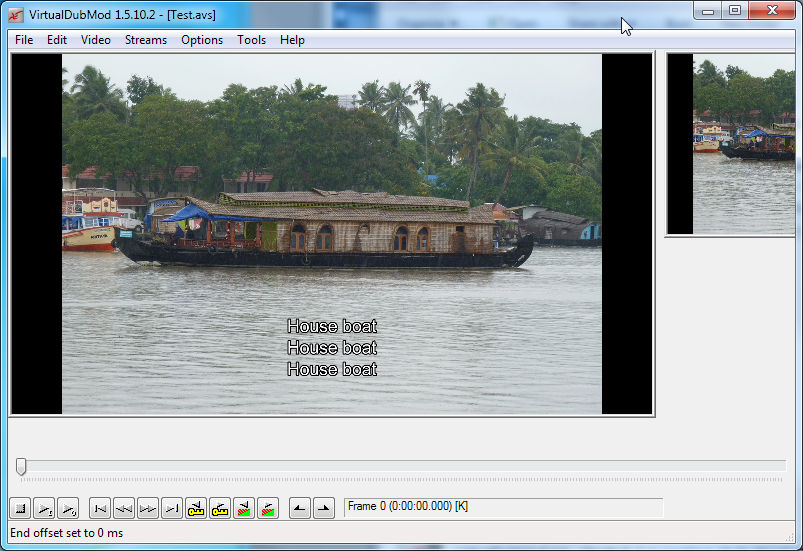Click the timeline position slider handle
This screenshot has width=803, height=551.
tap(21, 467)
